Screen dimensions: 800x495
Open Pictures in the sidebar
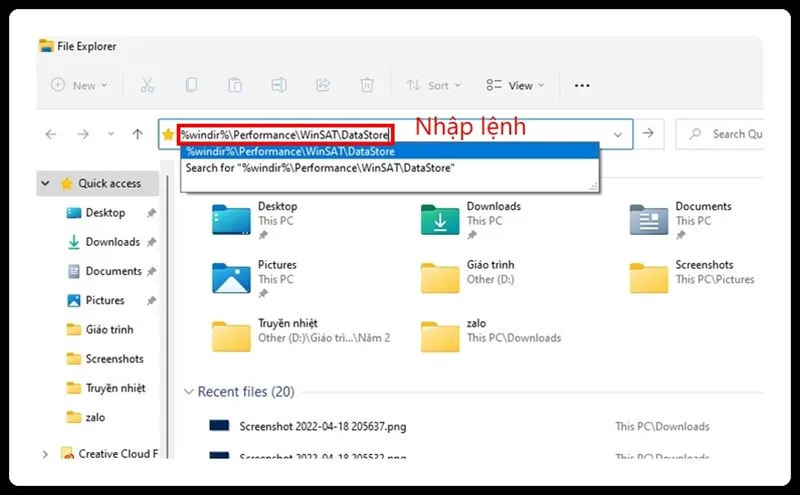[96, 300]
